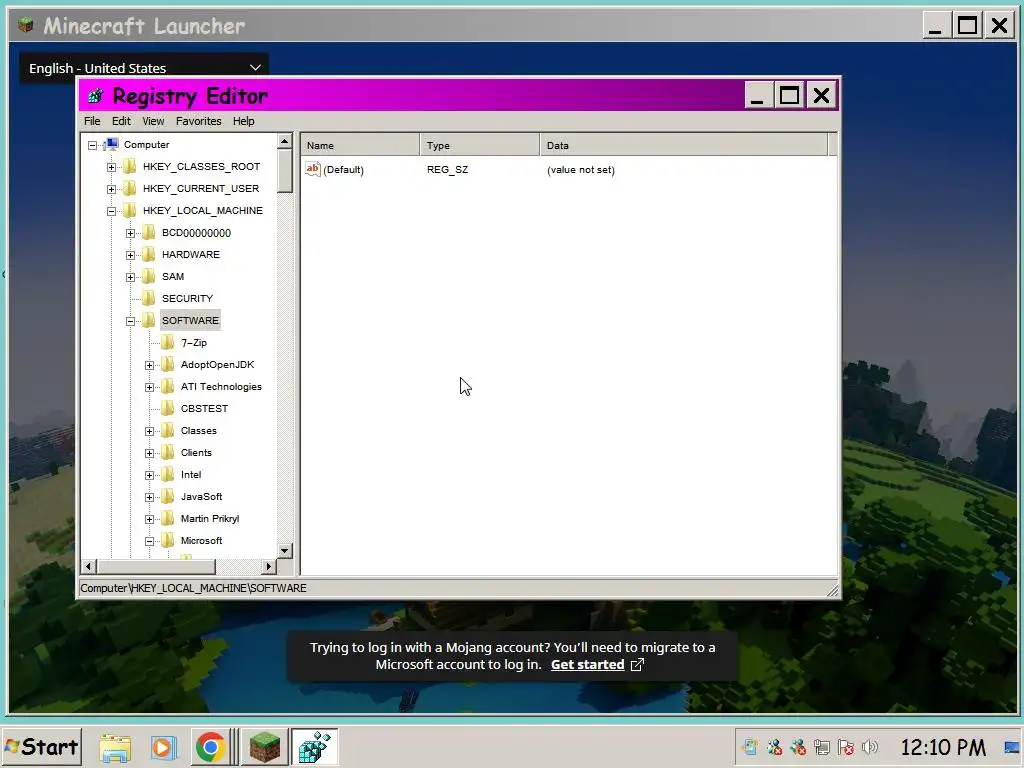Click the Registry Editor title bar icon
Viewport: 1024px width, 768px height.
pos(95,96)
